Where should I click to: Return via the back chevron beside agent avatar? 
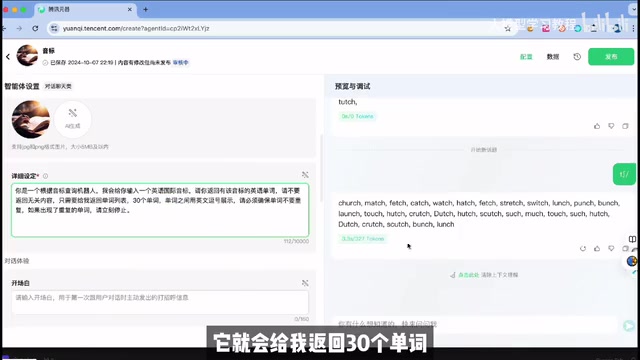point(8,57)
